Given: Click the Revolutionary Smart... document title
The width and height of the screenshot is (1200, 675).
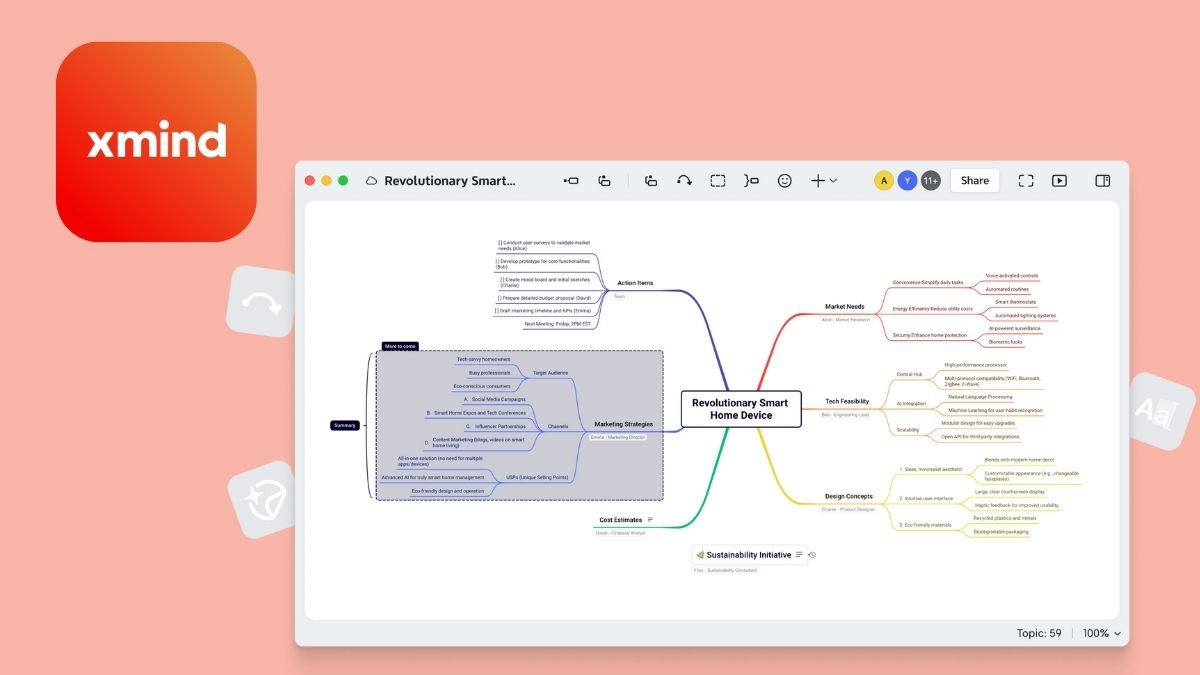Looking at the screenshot, I should click(450, 181).
